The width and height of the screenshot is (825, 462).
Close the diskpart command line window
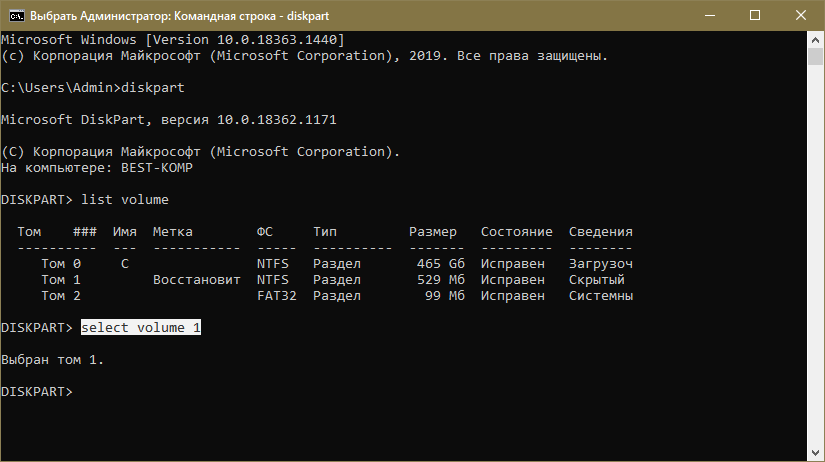click(x=800, y=16)
